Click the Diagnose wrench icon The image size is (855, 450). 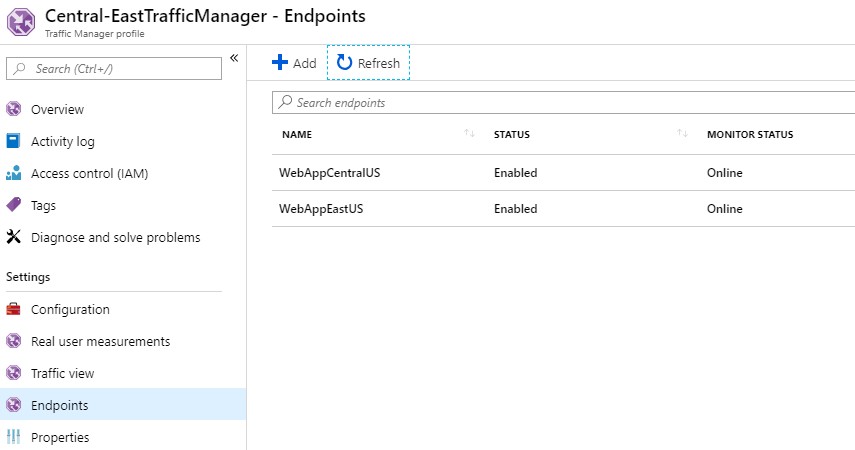click(14, 237)
